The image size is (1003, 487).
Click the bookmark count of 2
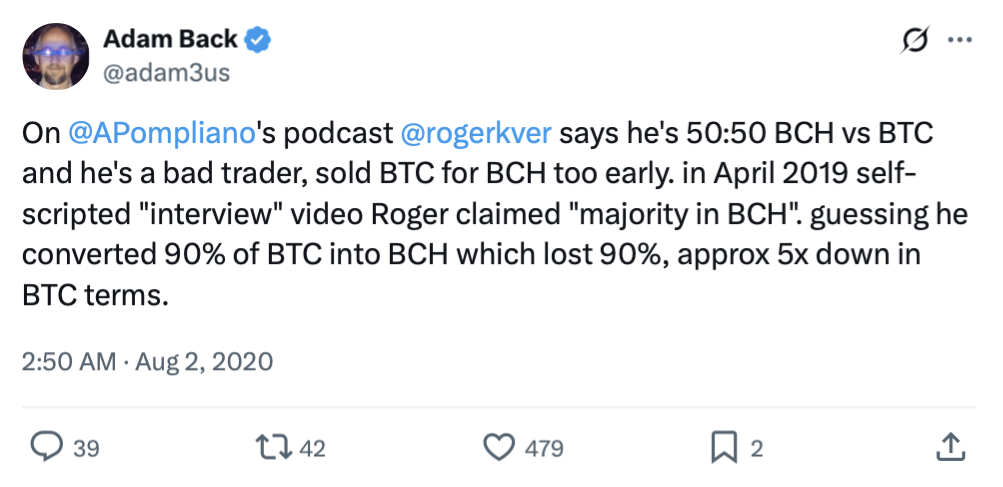[757, 448]
